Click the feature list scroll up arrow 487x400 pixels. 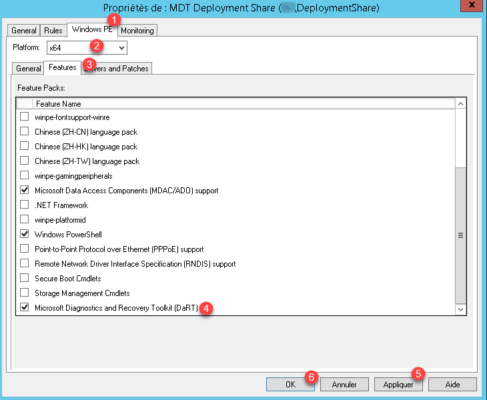(460, 104)
